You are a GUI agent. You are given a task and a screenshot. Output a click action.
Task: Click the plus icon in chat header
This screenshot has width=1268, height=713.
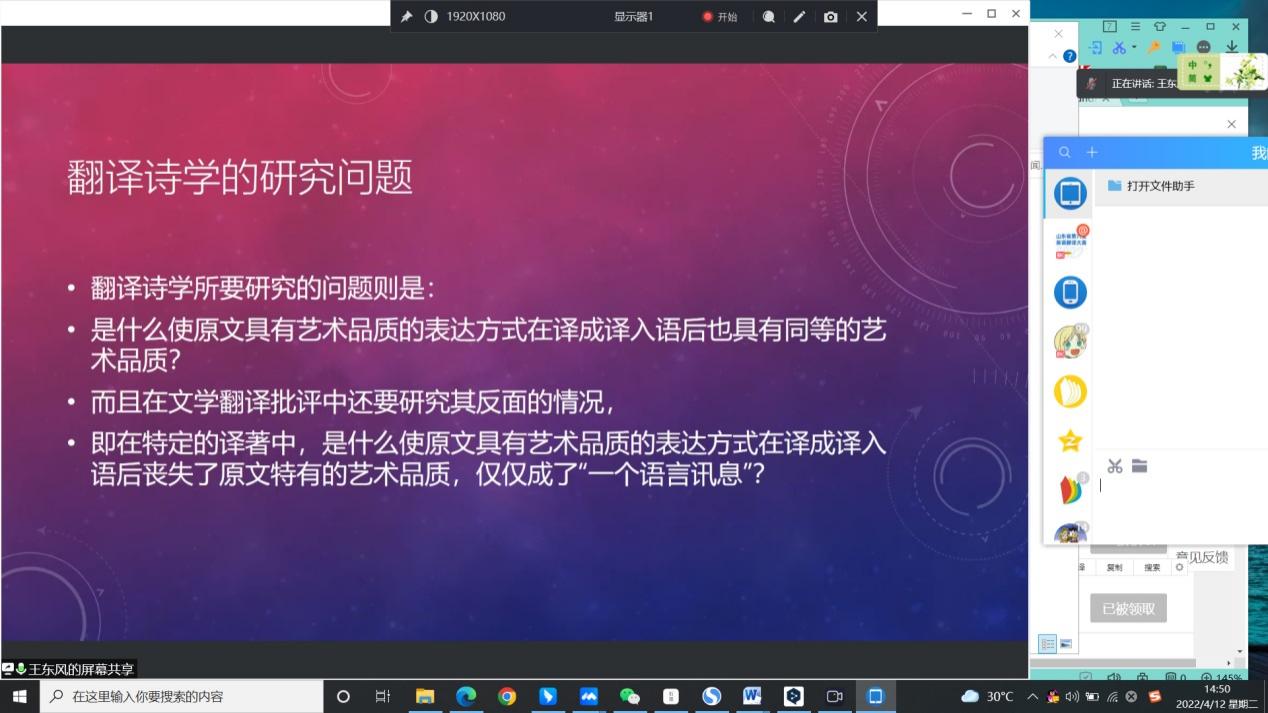[x=1092, y=152]
